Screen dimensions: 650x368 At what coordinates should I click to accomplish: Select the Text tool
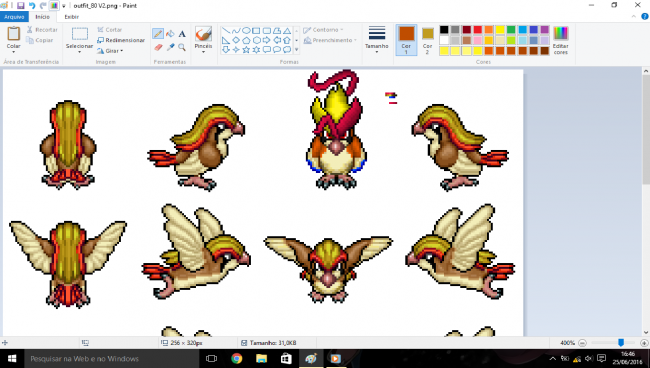[x=182, y=34]
